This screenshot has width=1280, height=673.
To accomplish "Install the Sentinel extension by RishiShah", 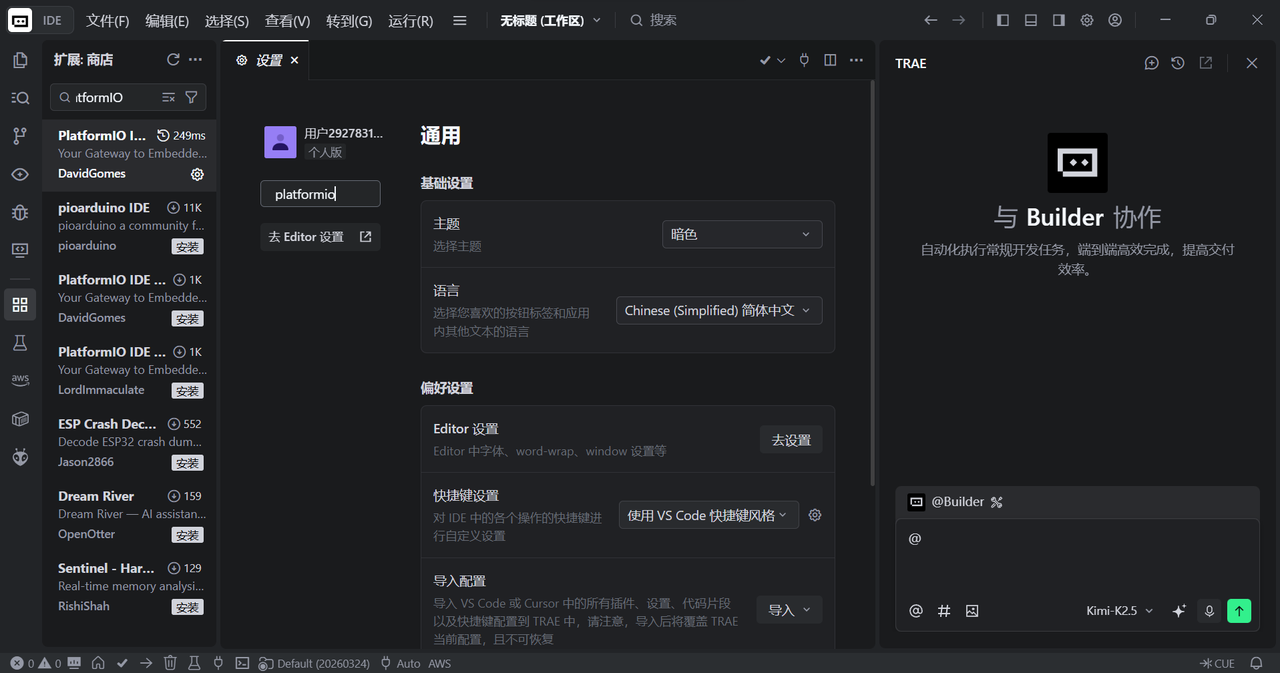I will (x=188, y=607).
